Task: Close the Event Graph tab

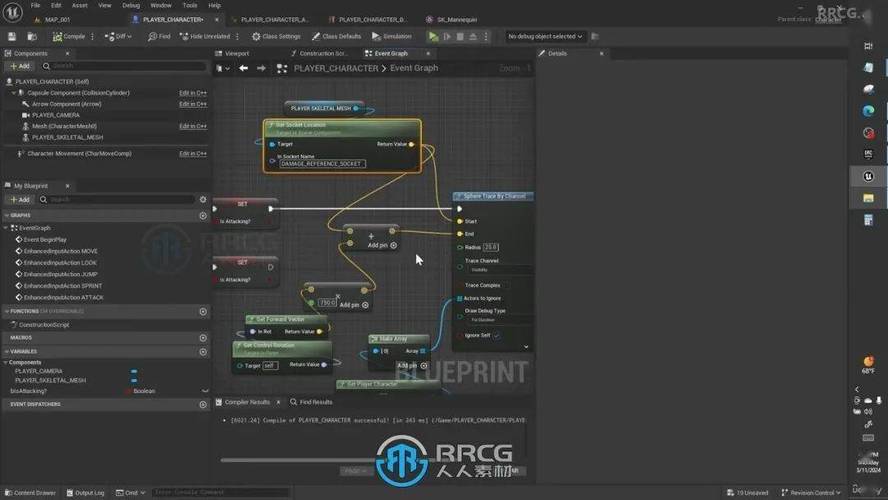Action: click(x=428, y=53)
